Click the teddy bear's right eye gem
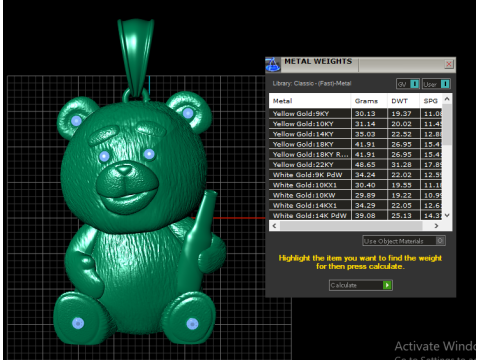Viewport: 480px width, 360px height. tap(149, 154)
